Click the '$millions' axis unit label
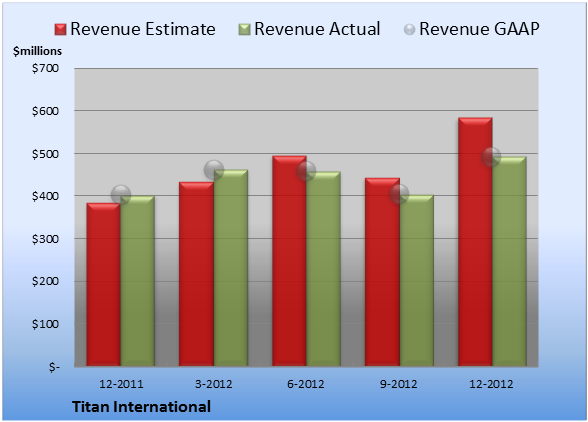Viewport: 588px width, 422px height. click(x=38, y=51)
